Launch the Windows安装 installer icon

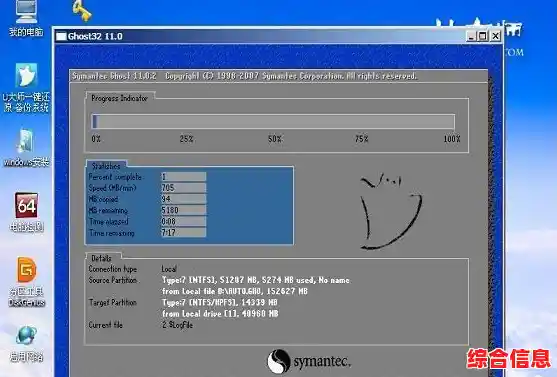coord(26,148)
